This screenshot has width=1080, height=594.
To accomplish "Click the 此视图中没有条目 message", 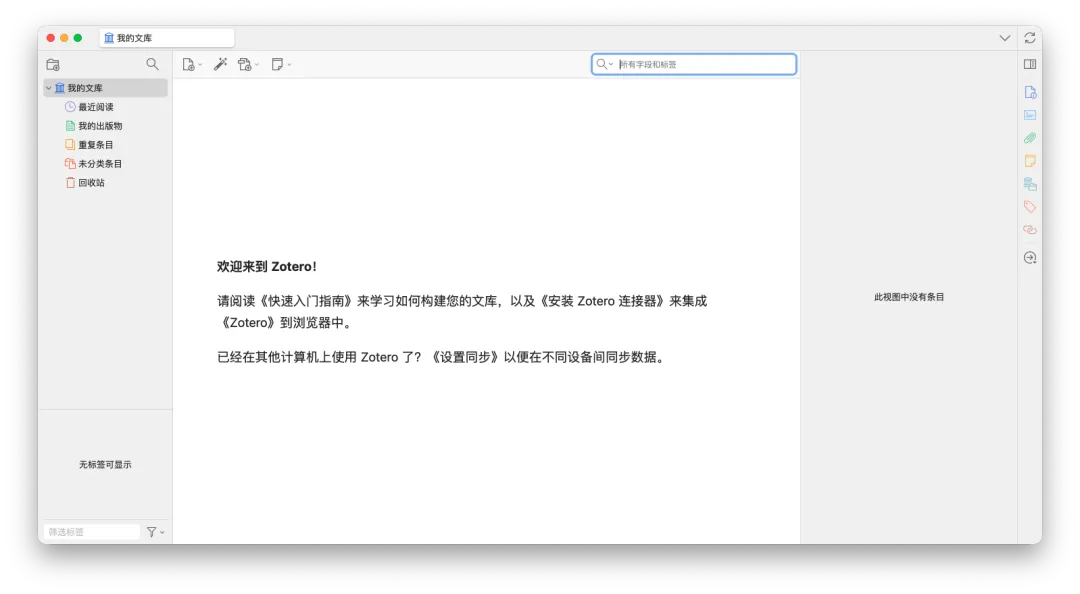I will (x=909, y=297).
